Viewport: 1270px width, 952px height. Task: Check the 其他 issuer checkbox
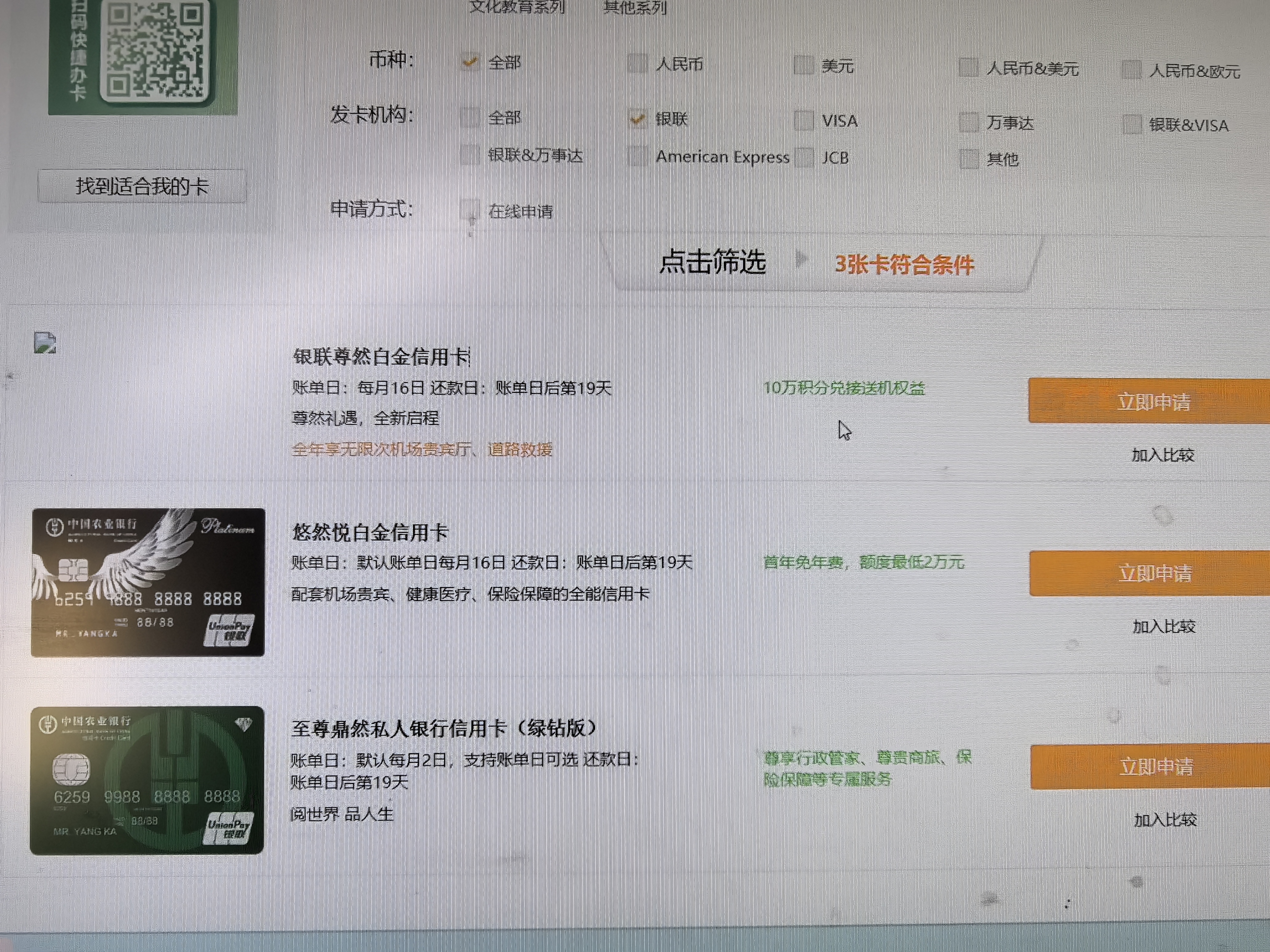tap(969, 159)
